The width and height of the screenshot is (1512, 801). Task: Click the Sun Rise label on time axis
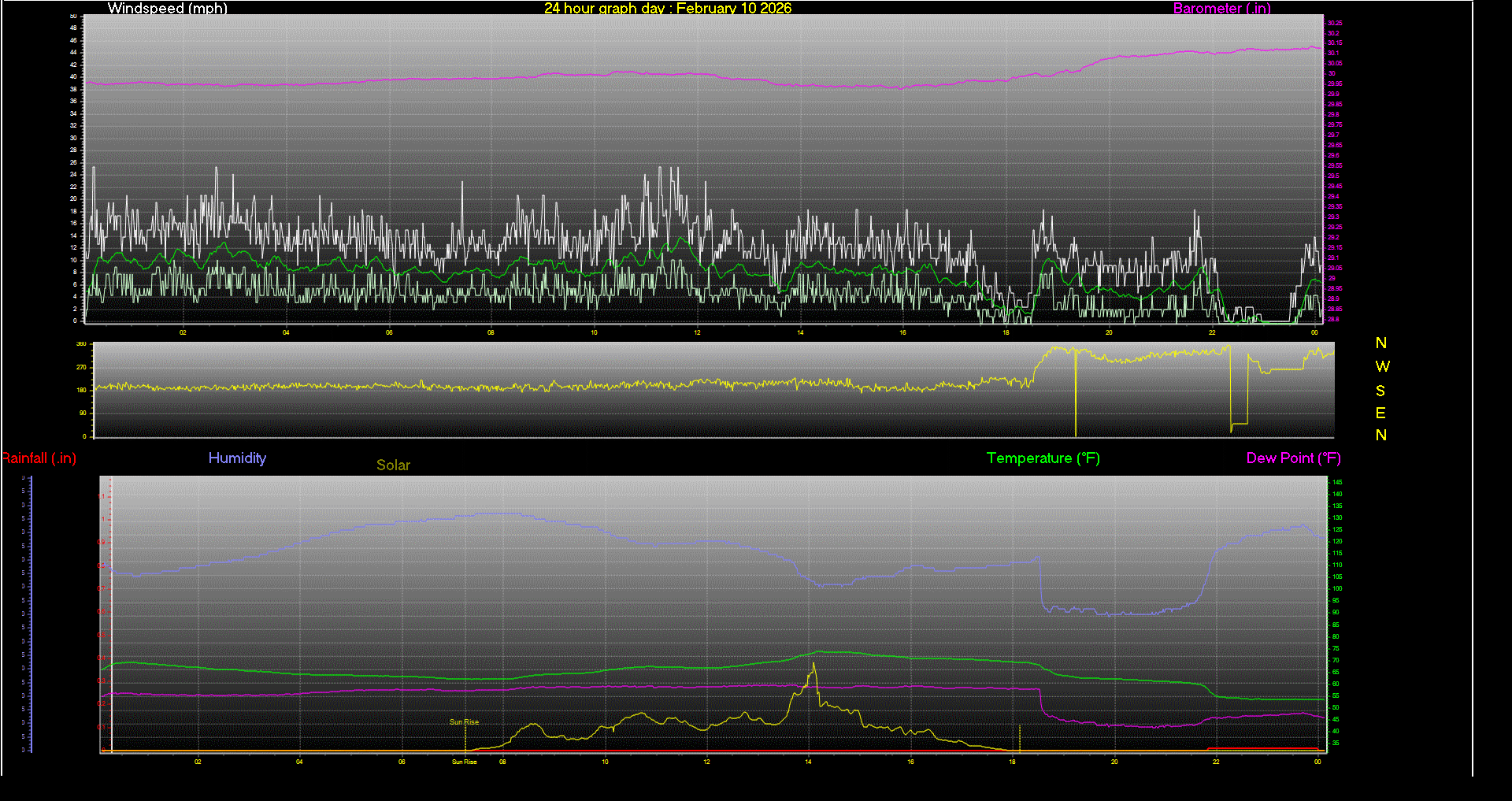[x=463, y=762]
